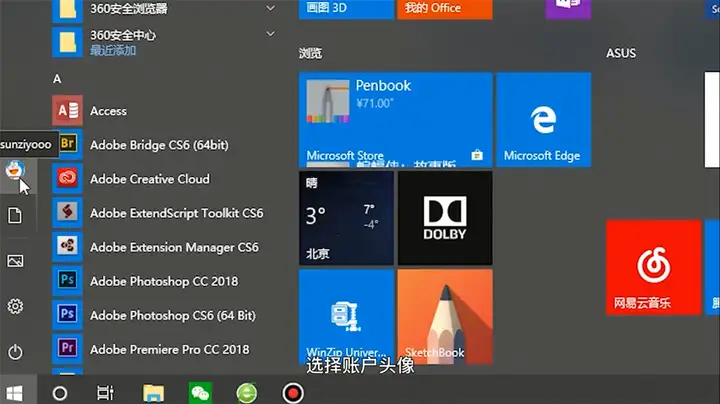Launch Adobe Creative Cloud
Screen dimensions: 720x404
tap(163, 179)
